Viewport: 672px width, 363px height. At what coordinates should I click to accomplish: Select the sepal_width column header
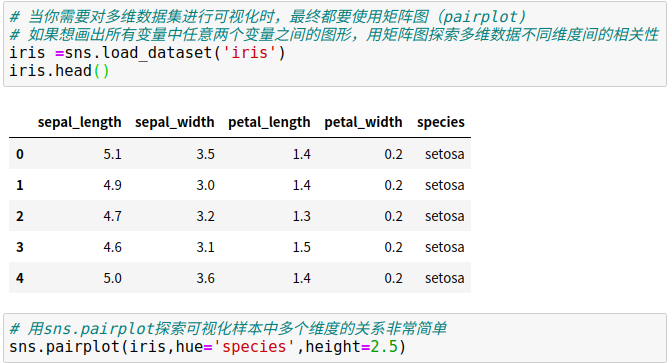tap(174, 122)
